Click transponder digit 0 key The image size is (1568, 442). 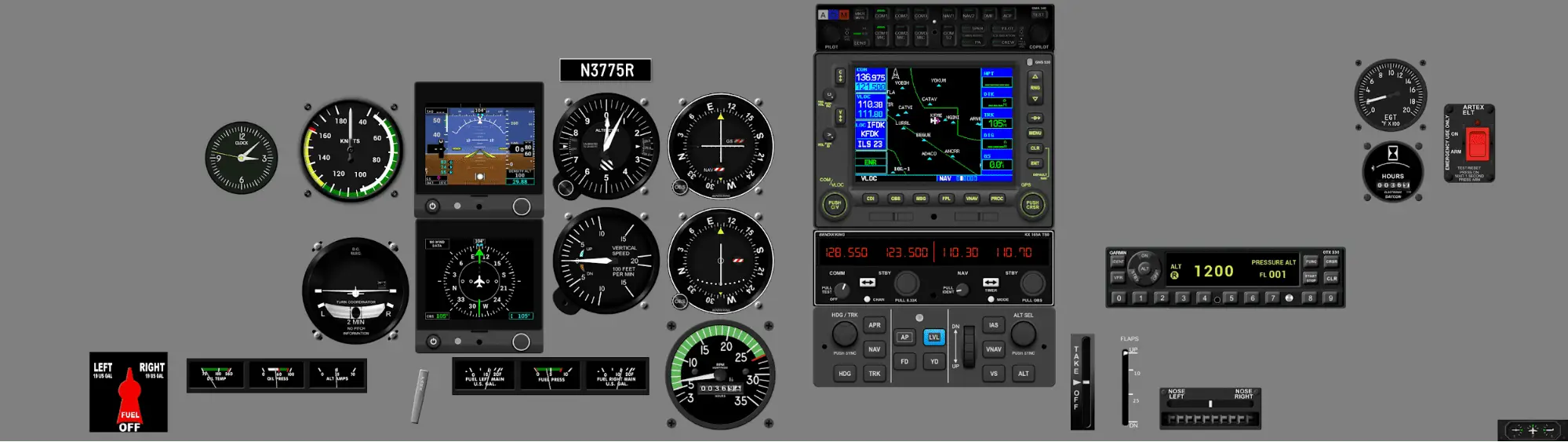tap(1119, 298)
